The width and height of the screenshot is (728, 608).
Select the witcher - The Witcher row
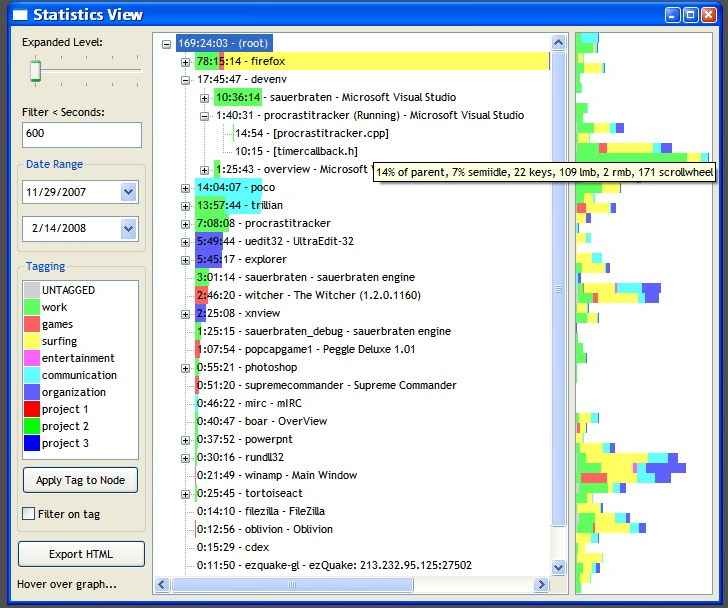(308, 296)
